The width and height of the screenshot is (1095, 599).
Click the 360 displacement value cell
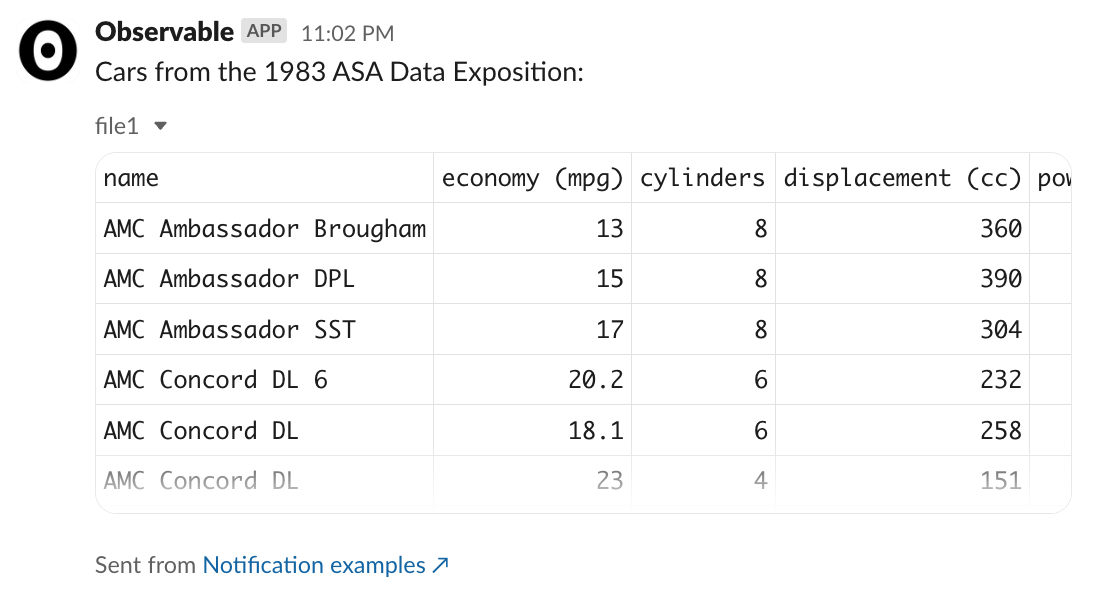[1000, 229]
